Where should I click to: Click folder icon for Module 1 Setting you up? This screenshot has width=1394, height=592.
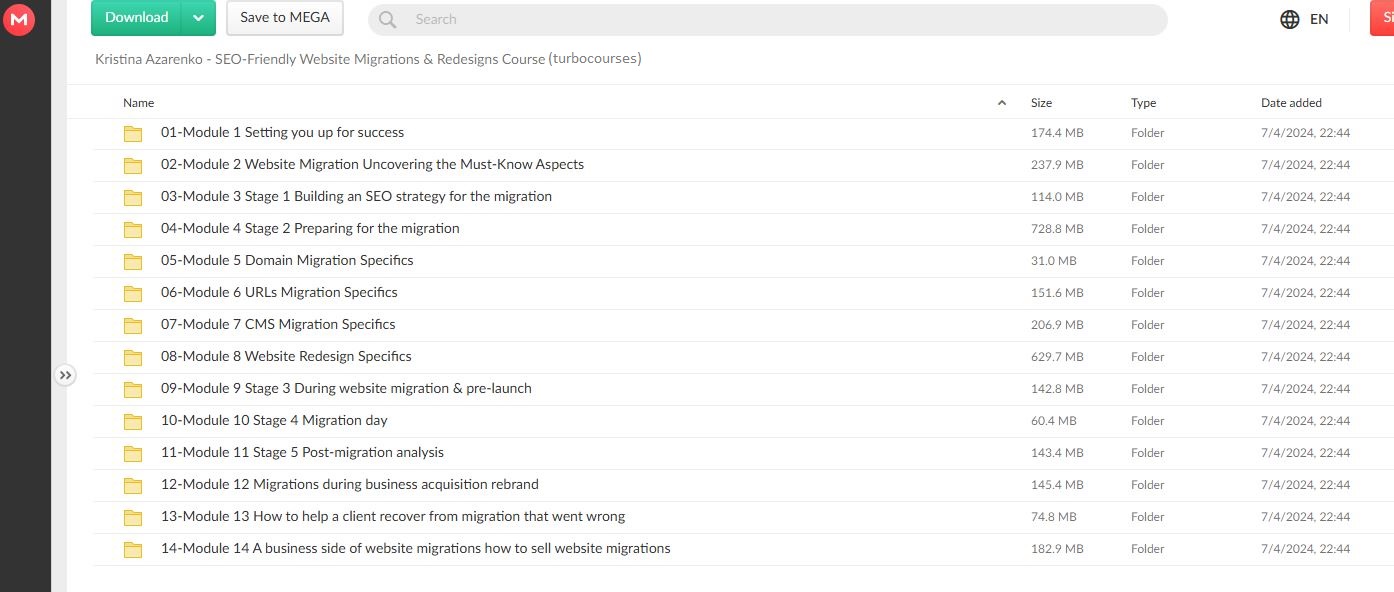tap(133, 133)
